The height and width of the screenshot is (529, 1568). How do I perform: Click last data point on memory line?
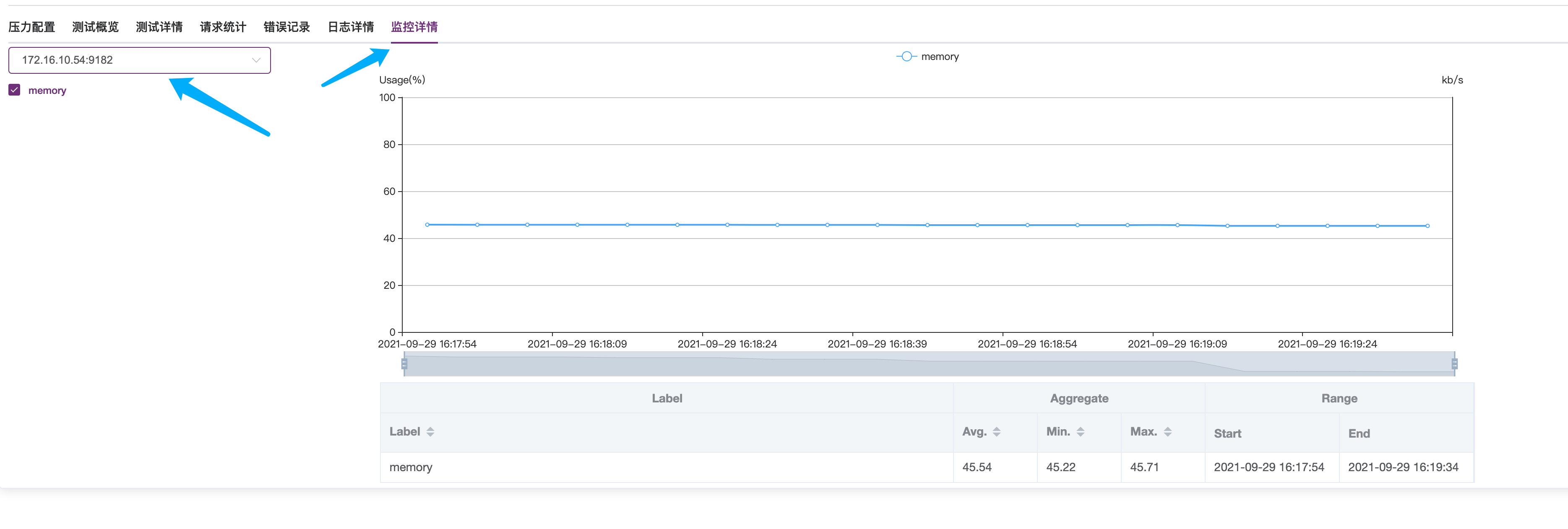tap(1427, 226)
